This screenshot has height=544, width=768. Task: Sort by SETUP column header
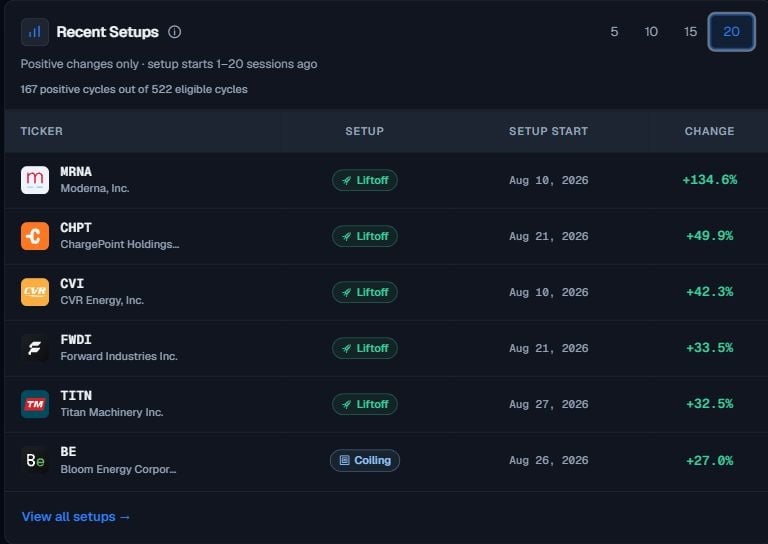[x=364, y=131]
